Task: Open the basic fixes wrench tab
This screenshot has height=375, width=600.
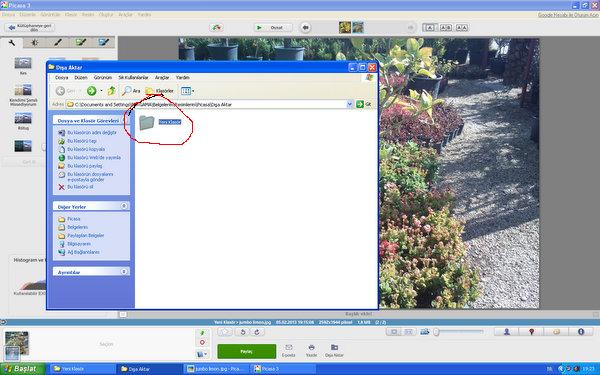Action: click(x=12, y=42)
